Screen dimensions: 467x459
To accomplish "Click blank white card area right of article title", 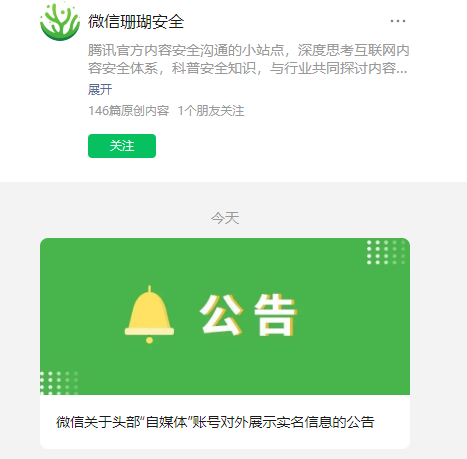I will 392,422.
